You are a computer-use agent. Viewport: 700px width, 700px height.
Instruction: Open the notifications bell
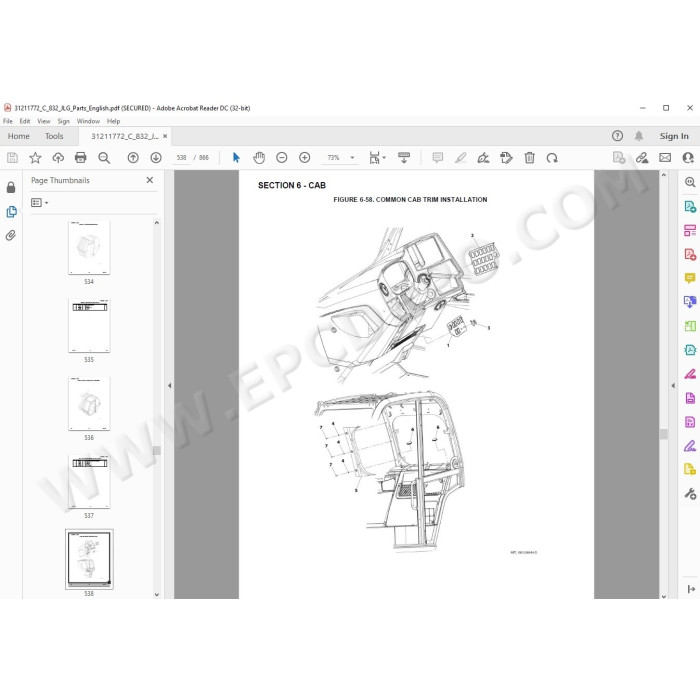coord(639,136)
